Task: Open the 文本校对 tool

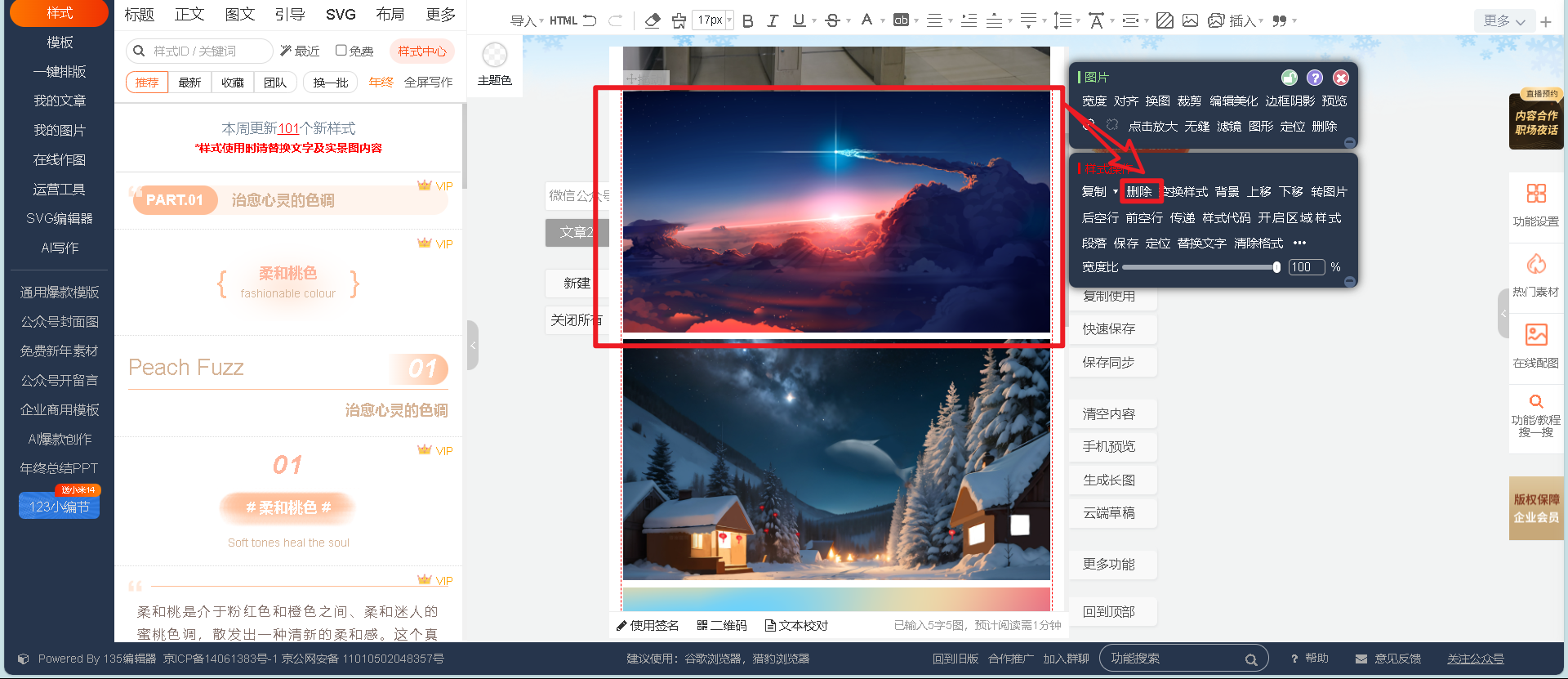Action: click(796, 625)
